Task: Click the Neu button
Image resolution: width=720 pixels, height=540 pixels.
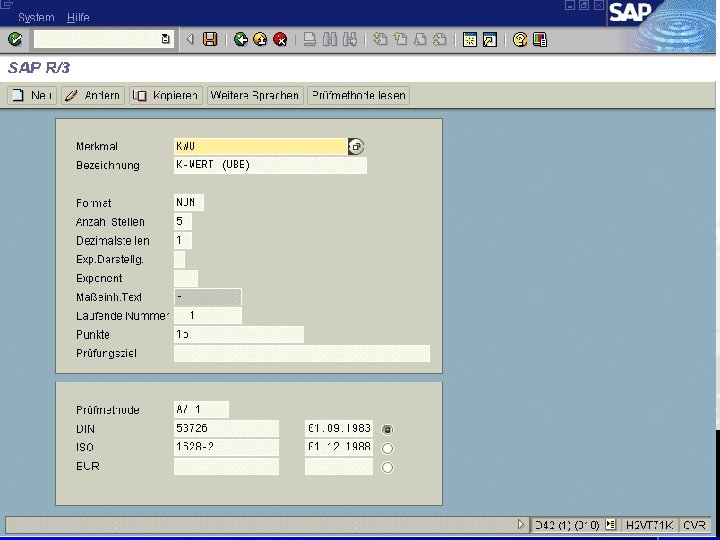Action: click(x=32, y=96)
